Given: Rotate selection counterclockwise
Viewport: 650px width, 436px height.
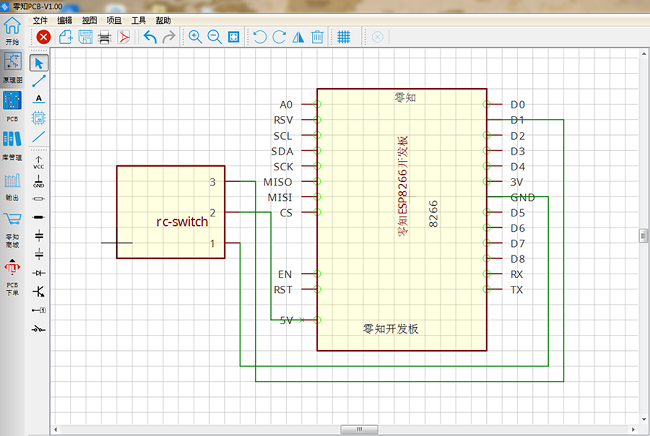Looking at the screenshot, I should tap(260, 37).
